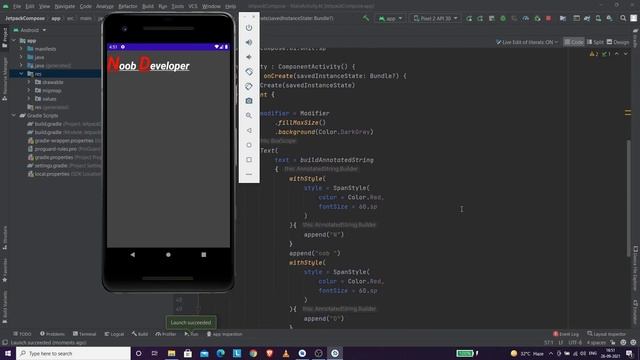The height and width of the screenshot is (360, 640).
Task: Open the Refactor menu
Action: [128, 6]
